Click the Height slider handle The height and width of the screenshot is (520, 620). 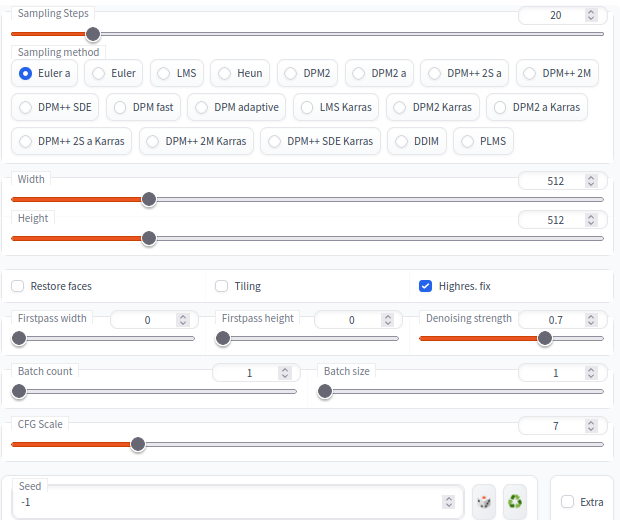point(149,238)
